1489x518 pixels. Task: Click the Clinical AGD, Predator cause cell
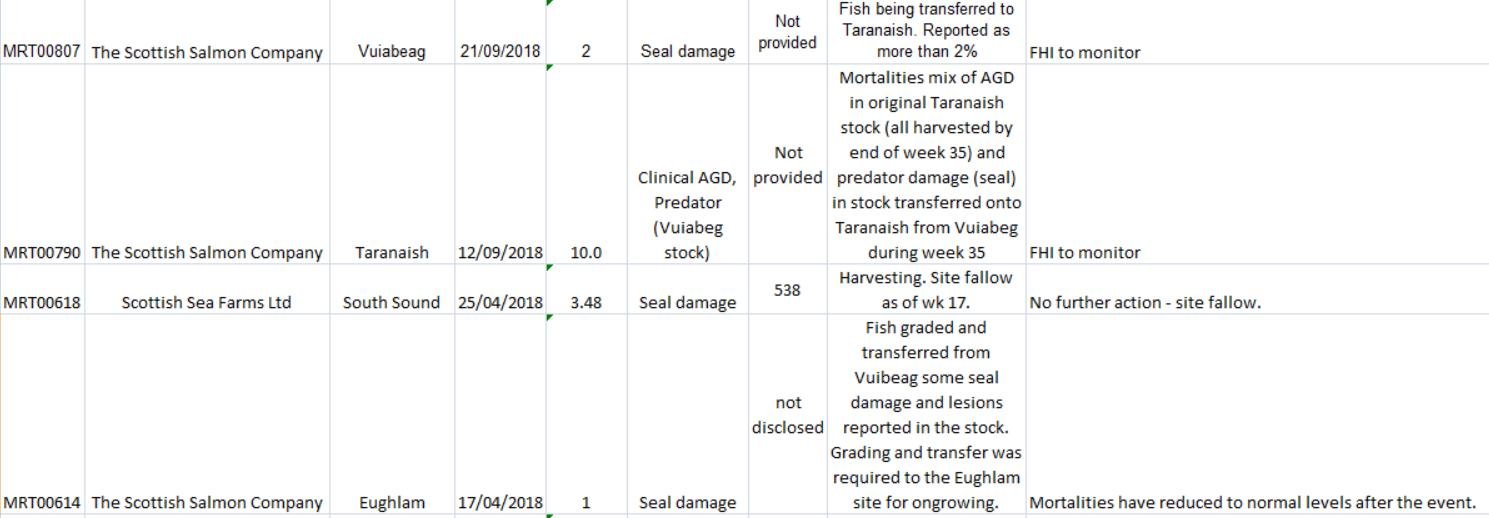(x=687, y=215)
